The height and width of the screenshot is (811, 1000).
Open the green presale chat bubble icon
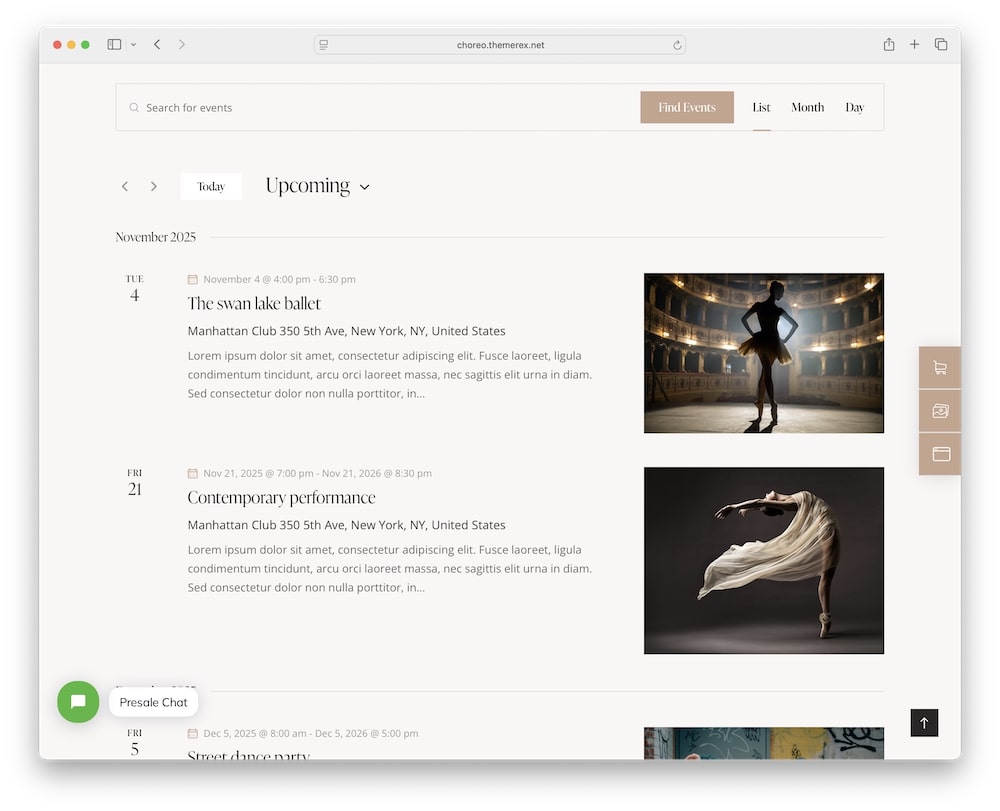[x=78, y=702]
